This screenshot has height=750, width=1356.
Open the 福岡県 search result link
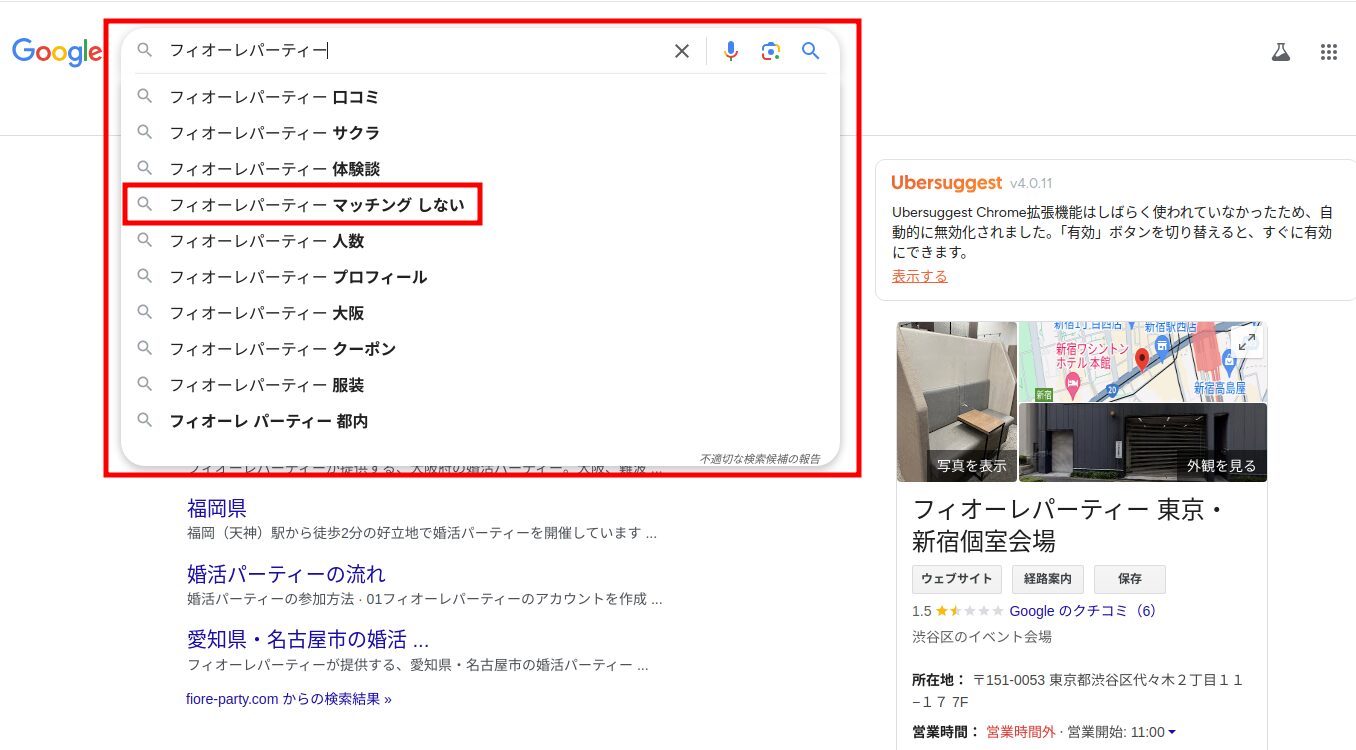pos(217,508)
